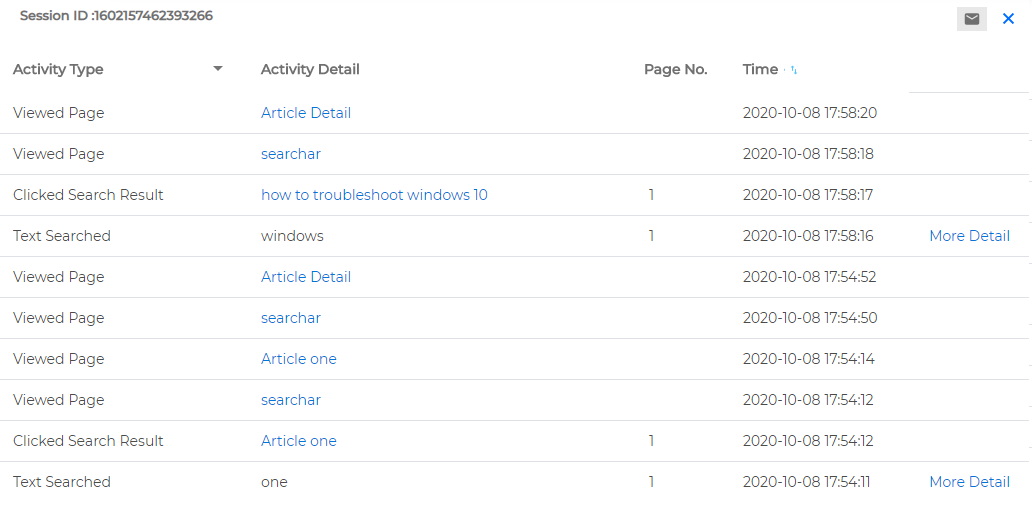This screenshot has height=515, width=1032.
Task: Click the sort icon beside Time
Action: (x=793, y=70)
